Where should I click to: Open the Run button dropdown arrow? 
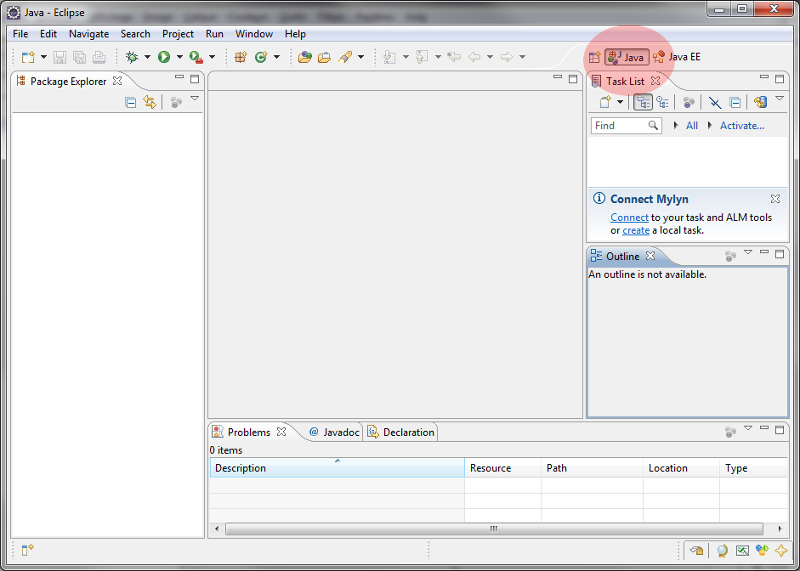tap(179, 57)
